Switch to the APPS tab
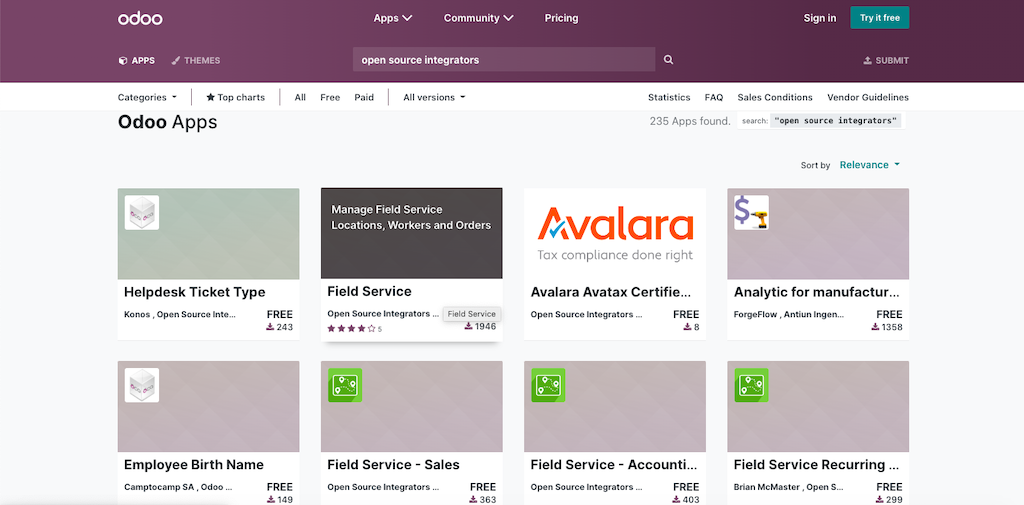This screenshot has height=505, width=1024. coord(136,60)
